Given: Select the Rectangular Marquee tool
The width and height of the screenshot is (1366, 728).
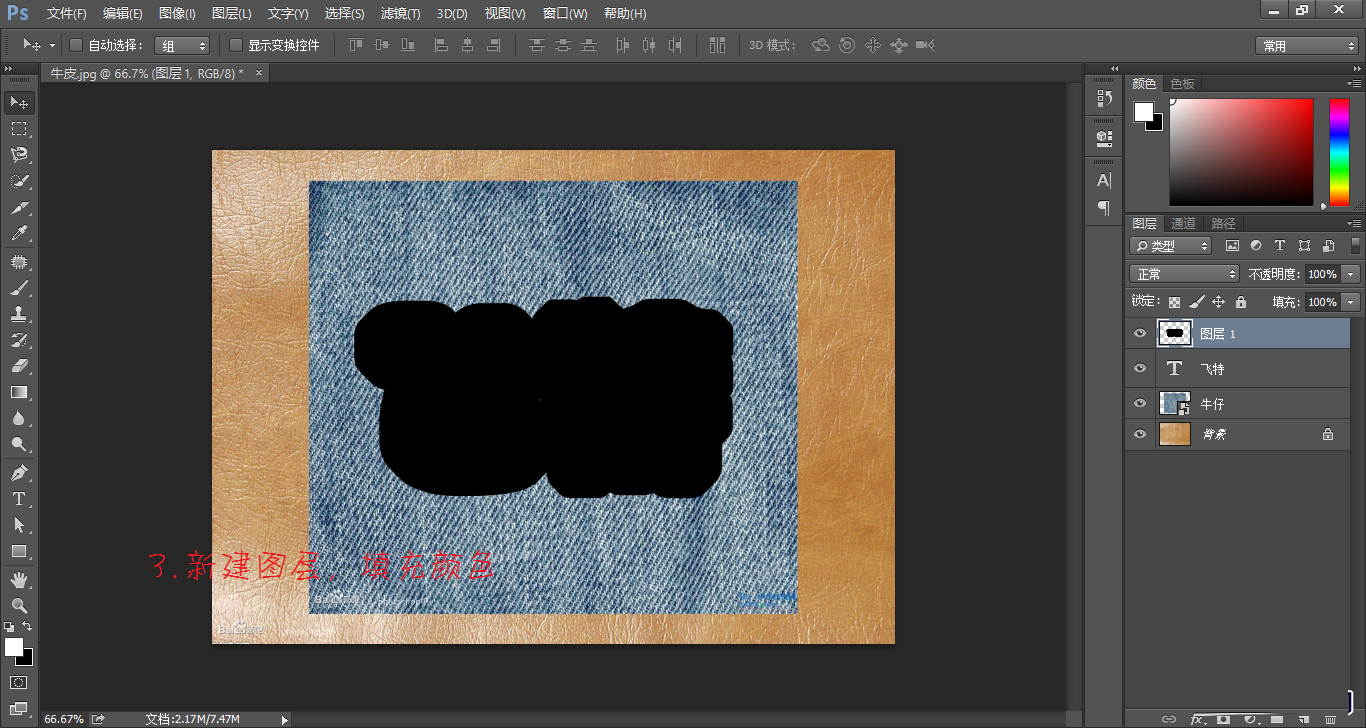Looking at the screenshot, I should tap(18, 129).
